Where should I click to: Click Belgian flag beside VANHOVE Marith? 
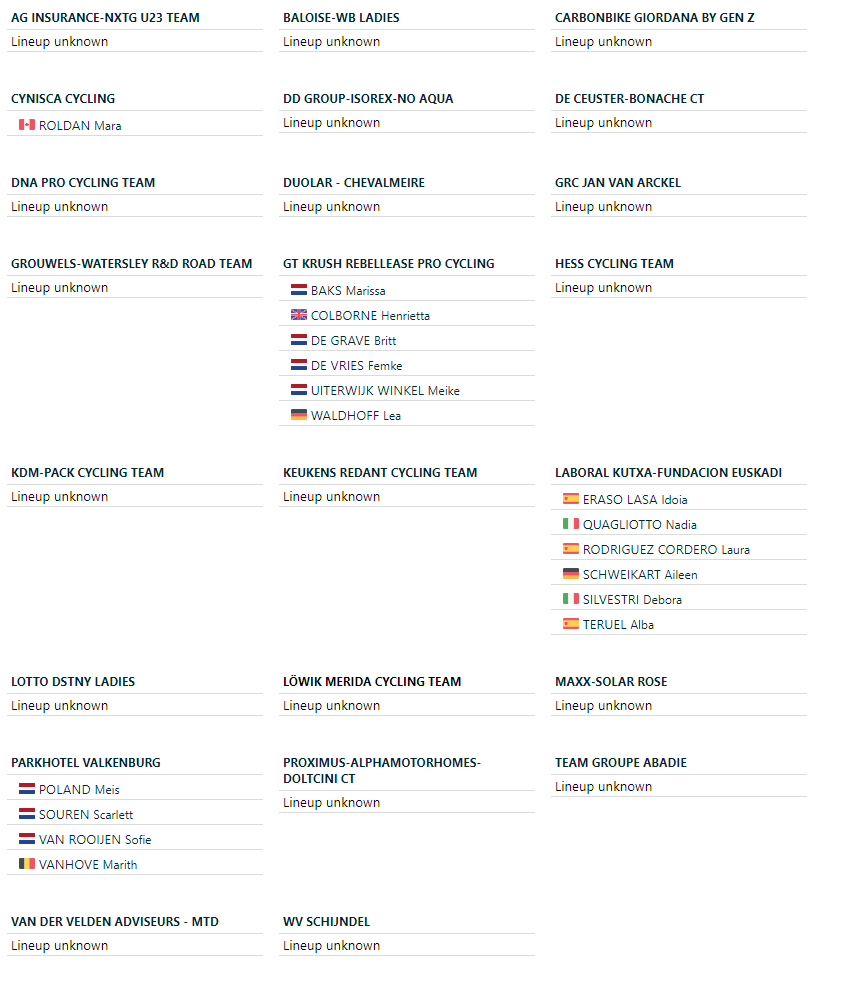(x=27, y=863)
